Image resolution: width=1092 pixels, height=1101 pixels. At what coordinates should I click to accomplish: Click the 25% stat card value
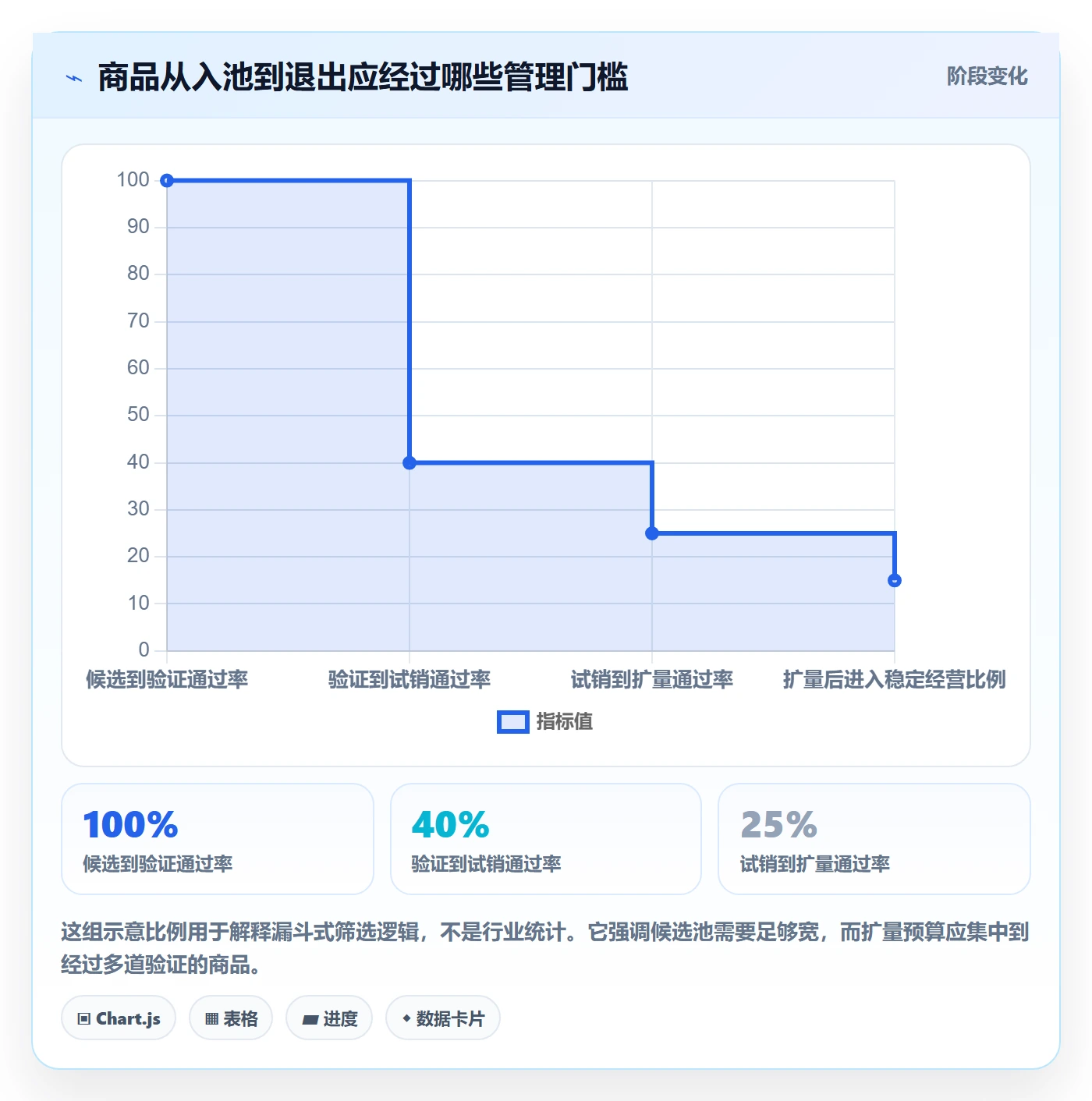[x=779, y=824]
